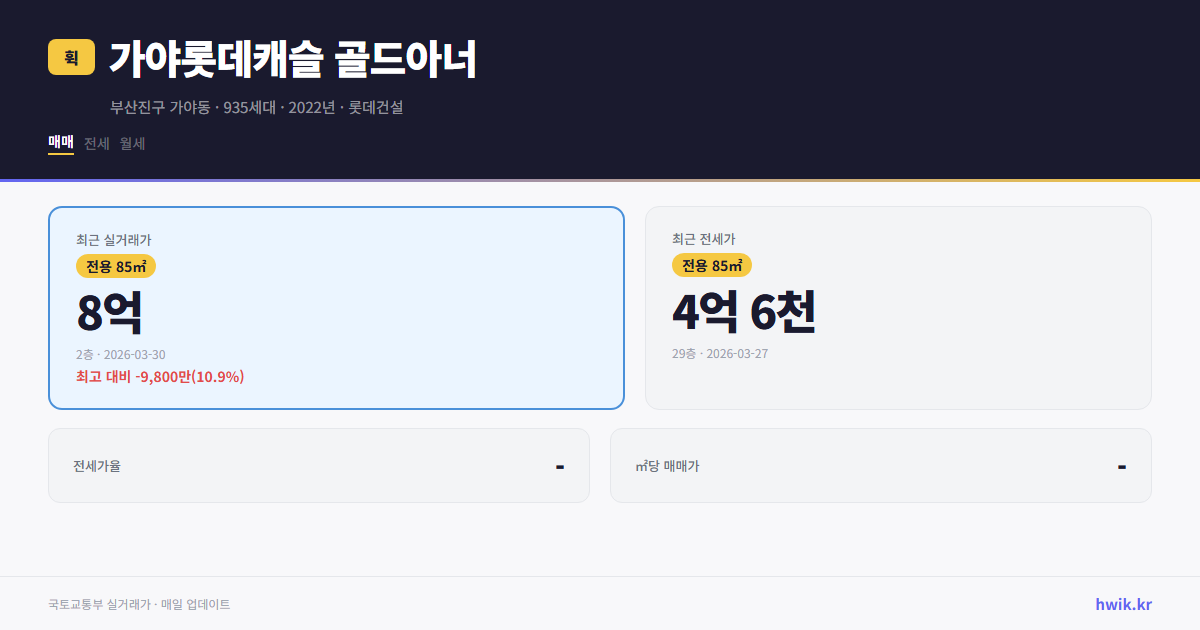Click the 최근 실거래가 card

[335, 307]
